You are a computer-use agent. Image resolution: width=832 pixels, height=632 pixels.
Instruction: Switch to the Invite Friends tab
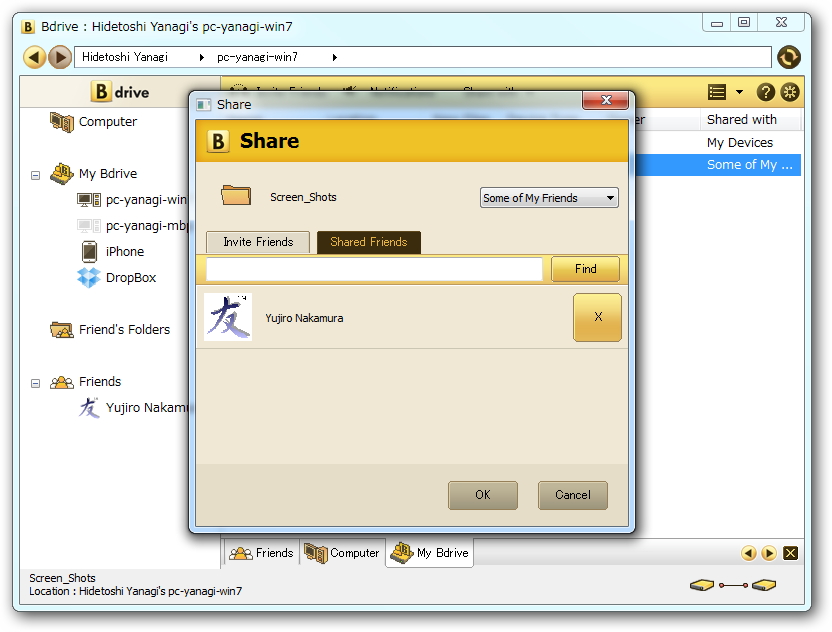(258, 242)
